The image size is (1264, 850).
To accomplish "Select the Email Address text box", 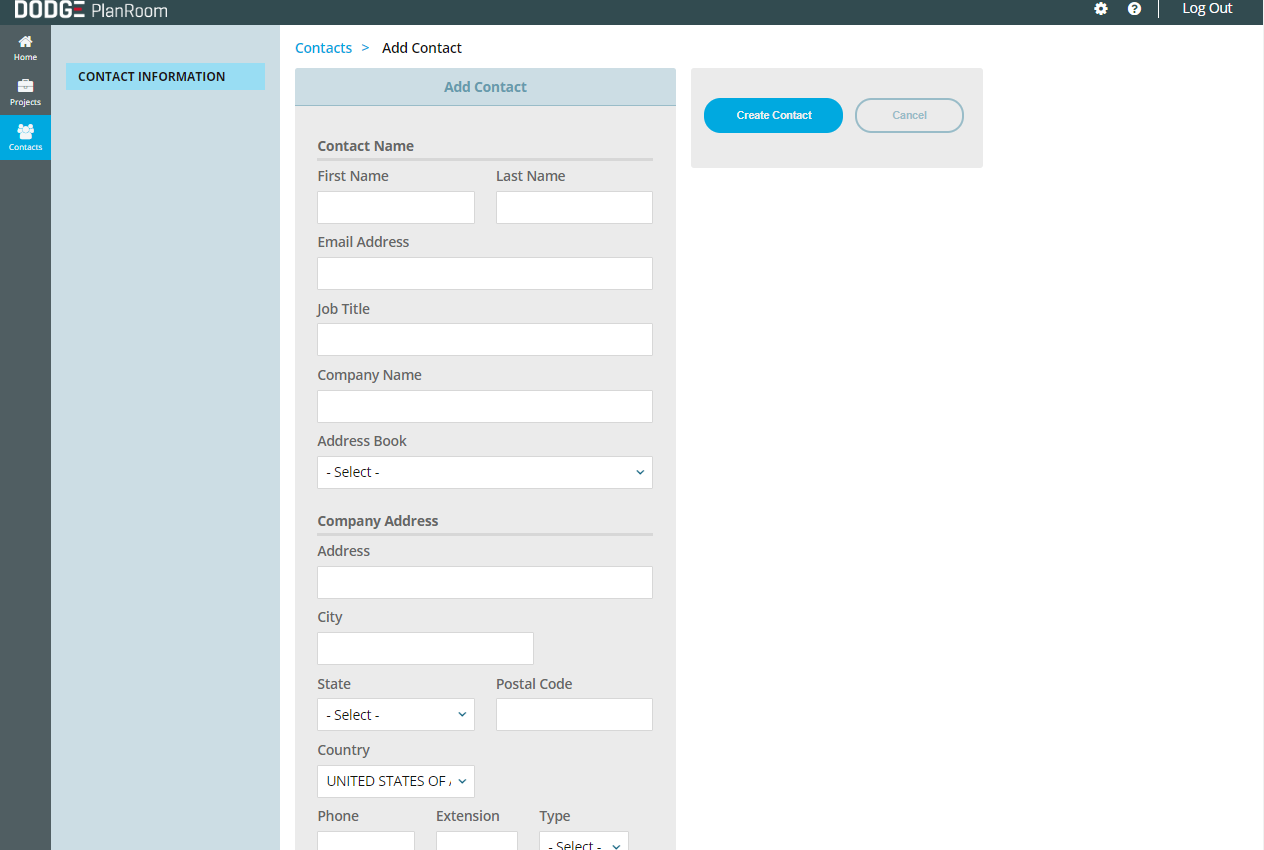I will click(x=484, y=274).
